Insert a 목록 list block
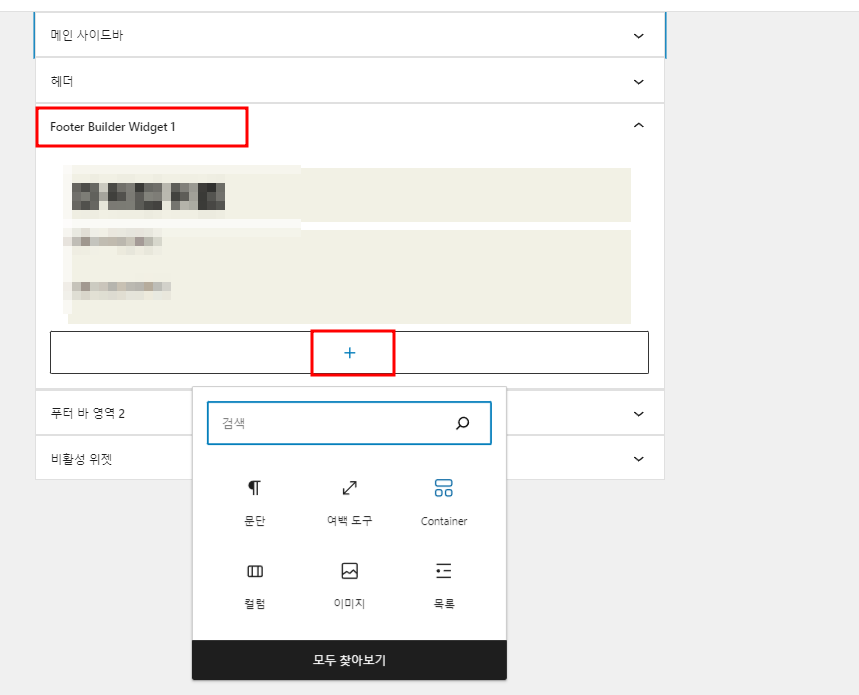This screenshot has height=695, width=859. (442, 583)
